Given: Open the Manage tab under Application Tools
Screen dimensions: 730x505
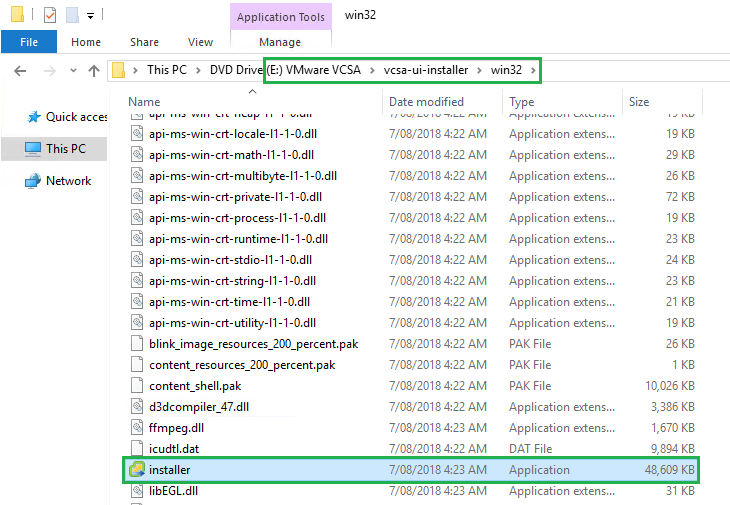Looking at the screenshot, I should pos(279,42).
